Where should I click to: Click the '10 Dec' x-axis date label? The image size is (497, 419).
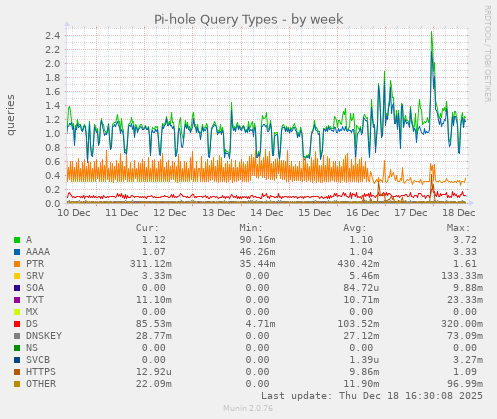(x=74, y=213)
